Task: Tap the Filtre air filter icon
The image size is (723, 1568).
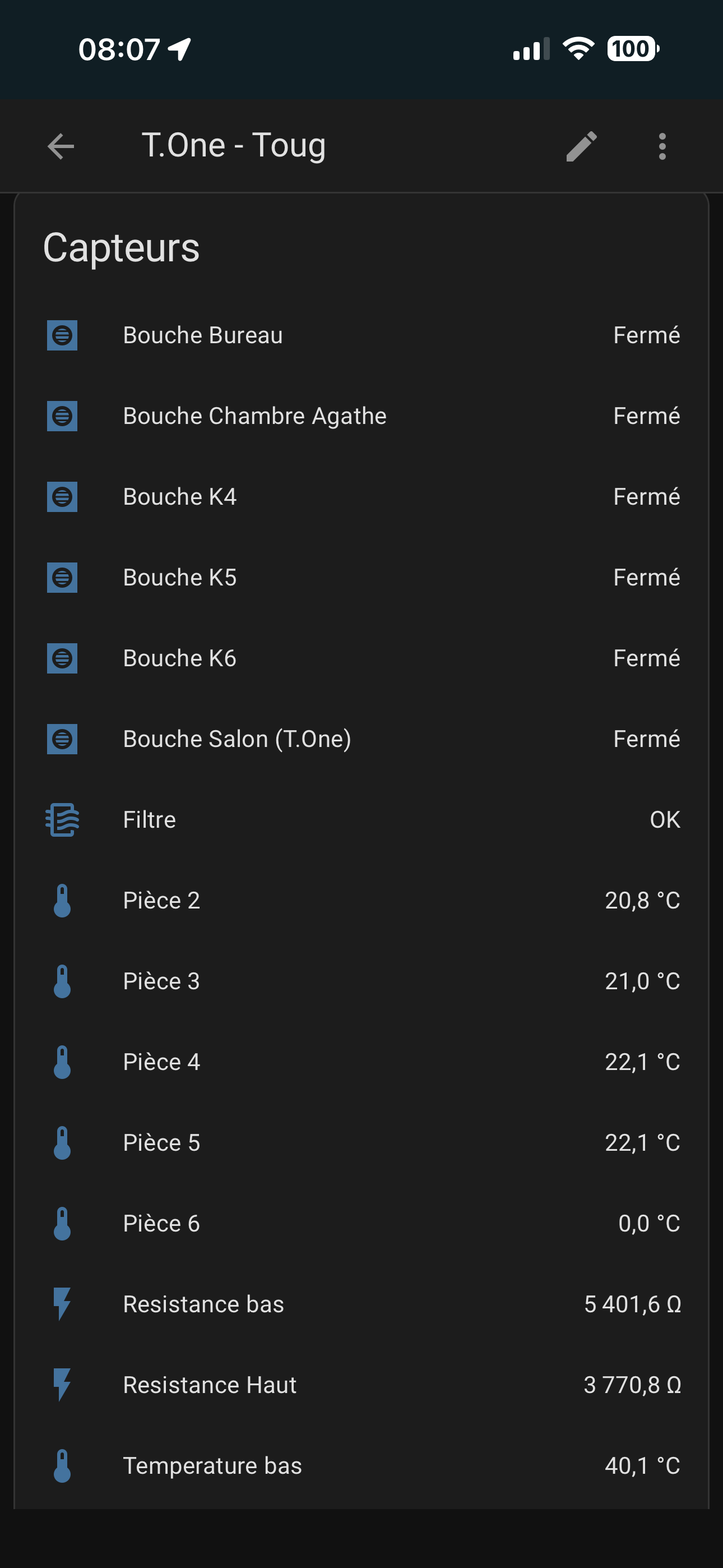Action: point(62,819)
